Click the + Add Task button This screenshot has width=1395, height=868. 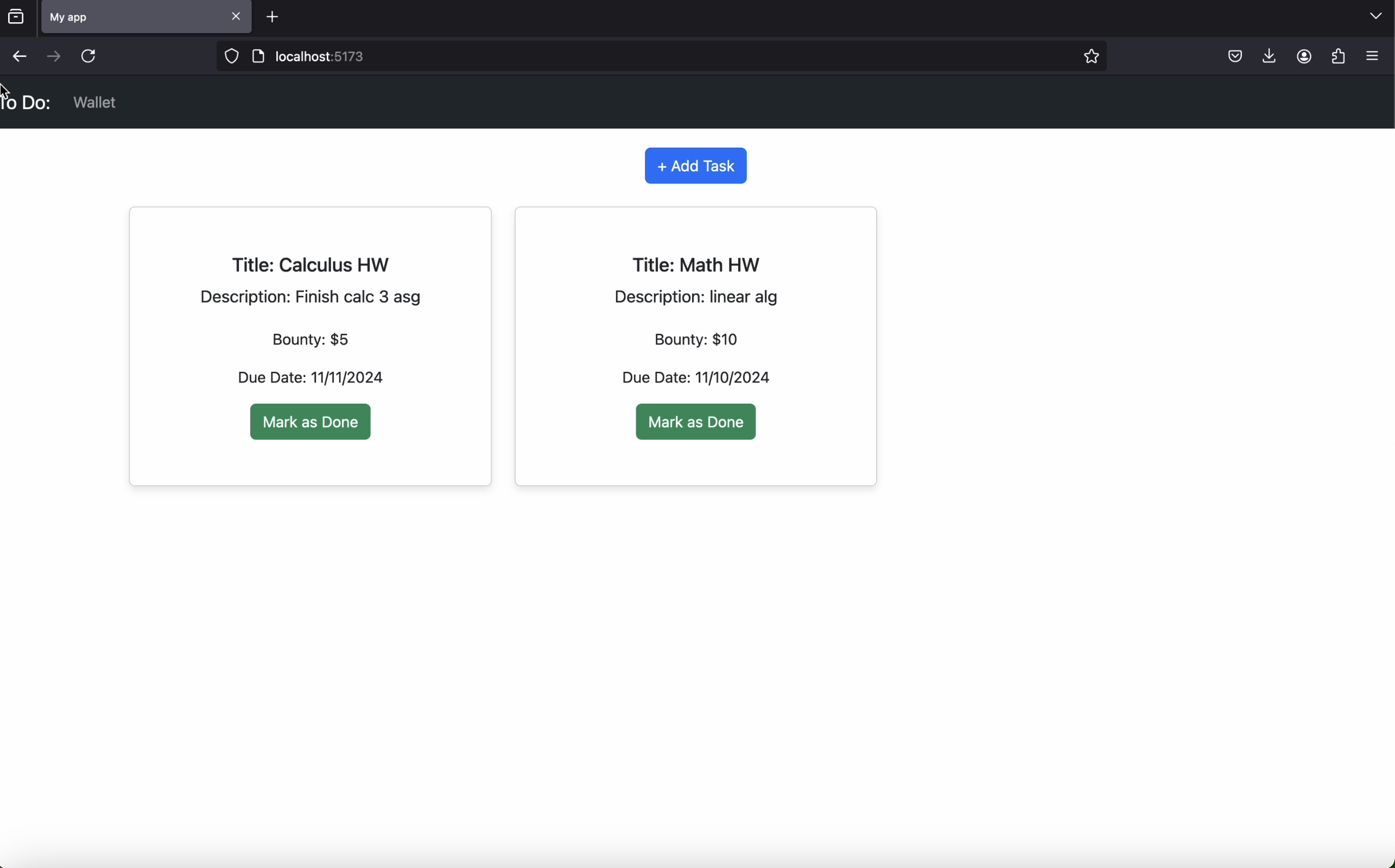click(x=695, y=166)
